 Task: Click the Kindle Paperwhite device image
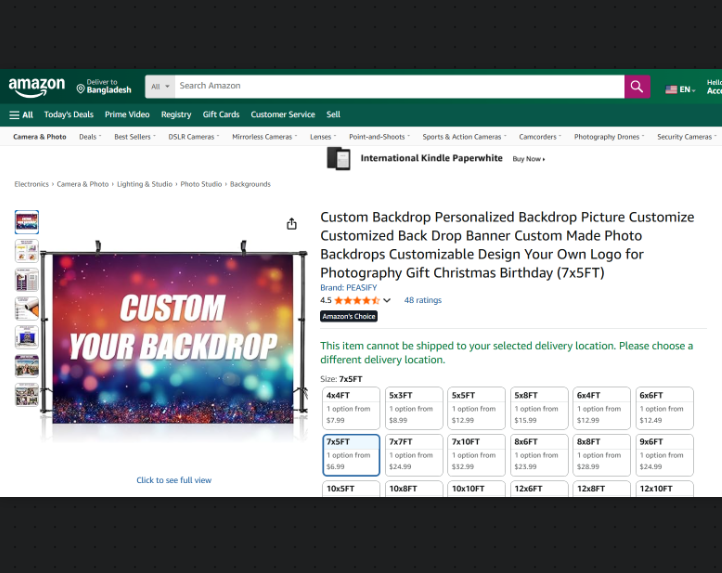(x=339, y=159)
